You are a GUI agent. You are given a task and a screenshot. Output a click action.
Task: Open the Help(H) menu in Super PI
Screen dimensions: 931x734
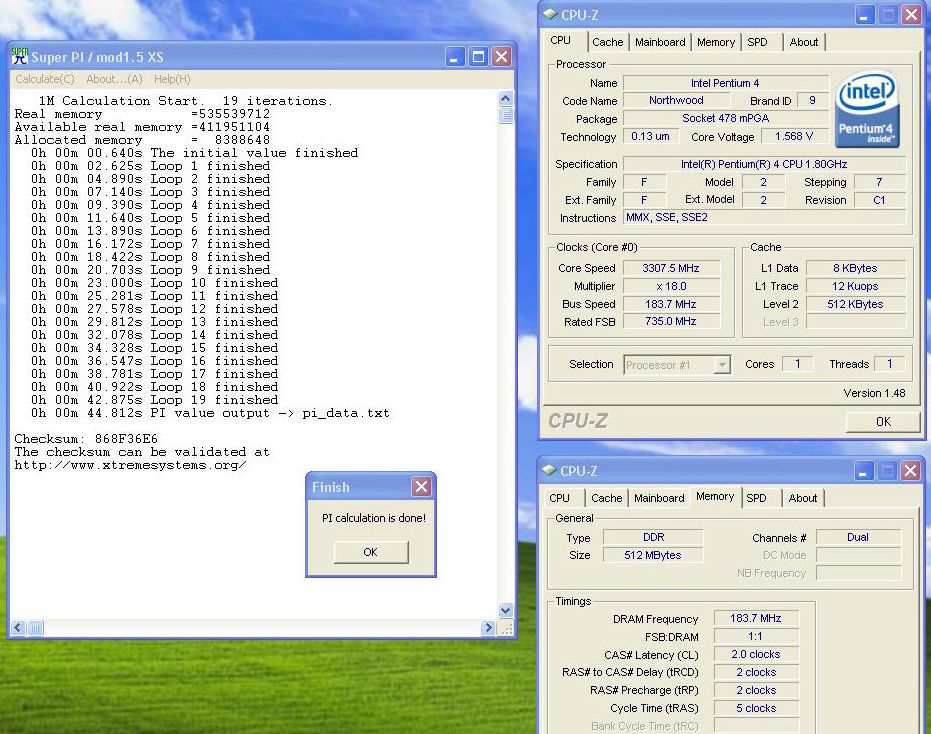(x=172, y=79)
